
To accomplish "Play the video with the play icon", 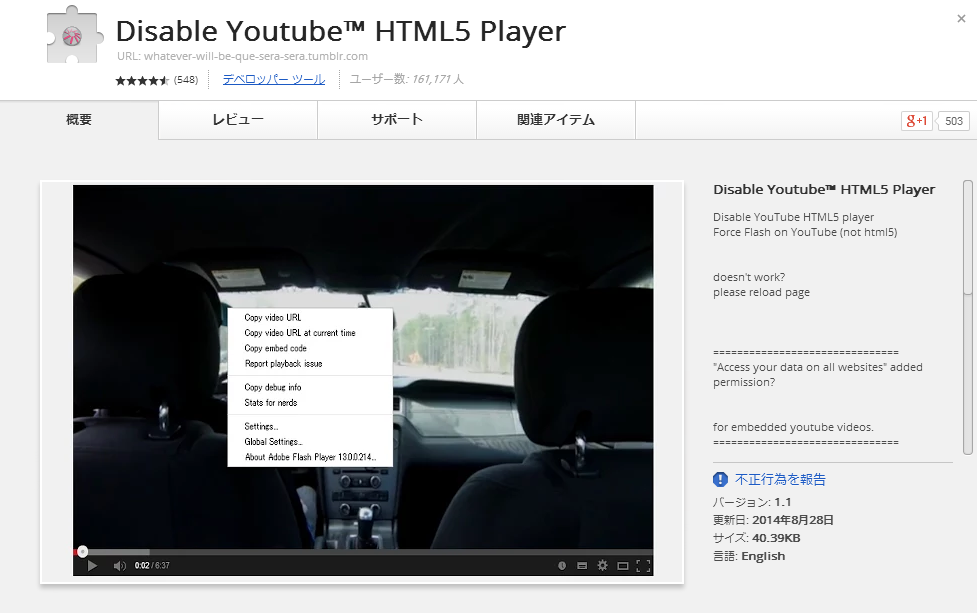I will coord(92,566).
